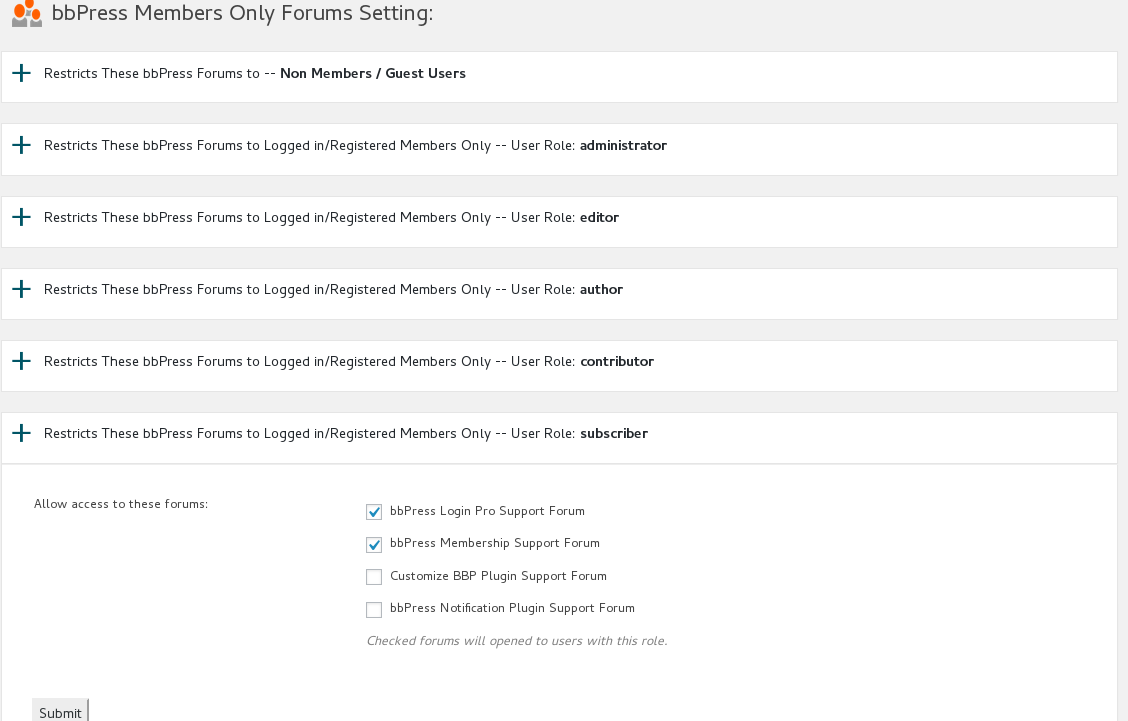
Task: Click the plus icon for administrator role
Action: coord(21,145)
